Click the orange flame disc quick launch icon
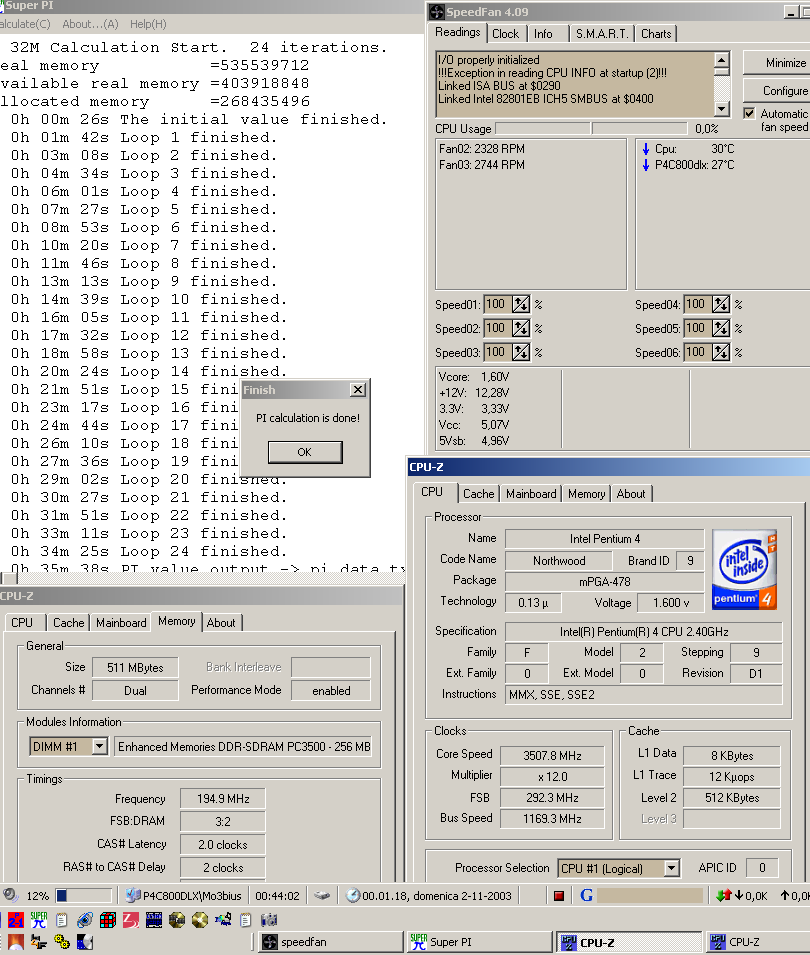This screenshot has width=810, height=955. click(16, 942)
